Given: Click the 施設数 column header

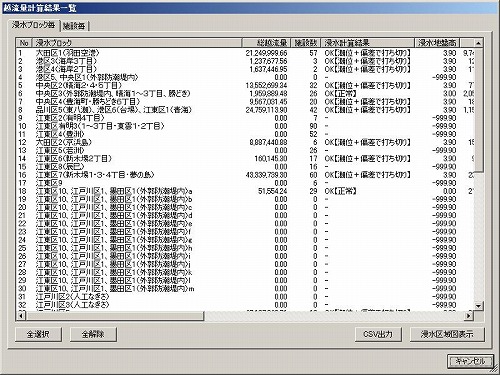Looking at the screenshot, I should click(306, 43).
